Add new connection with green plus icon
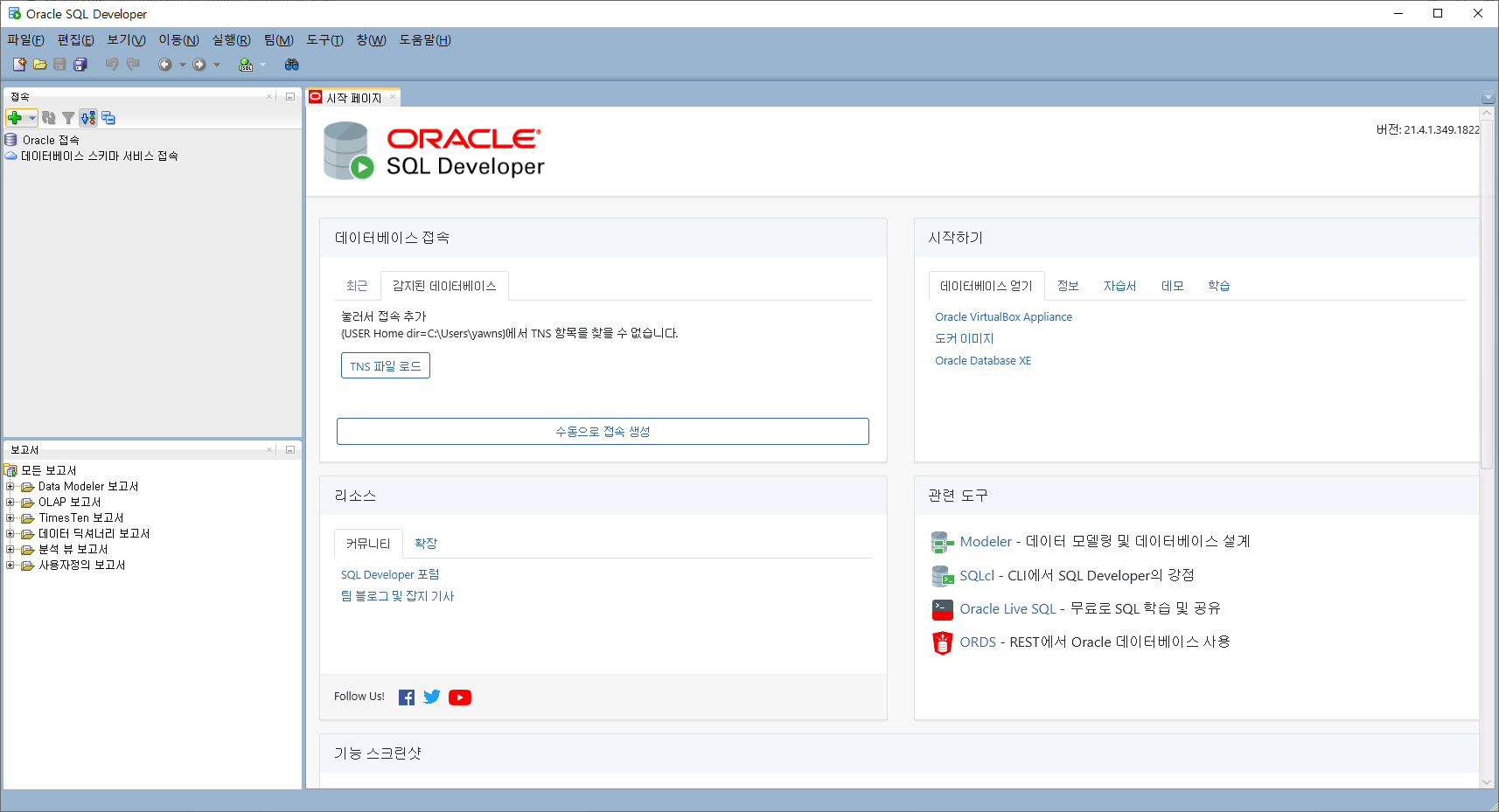Screen dimensions: 1499x812 15,118
